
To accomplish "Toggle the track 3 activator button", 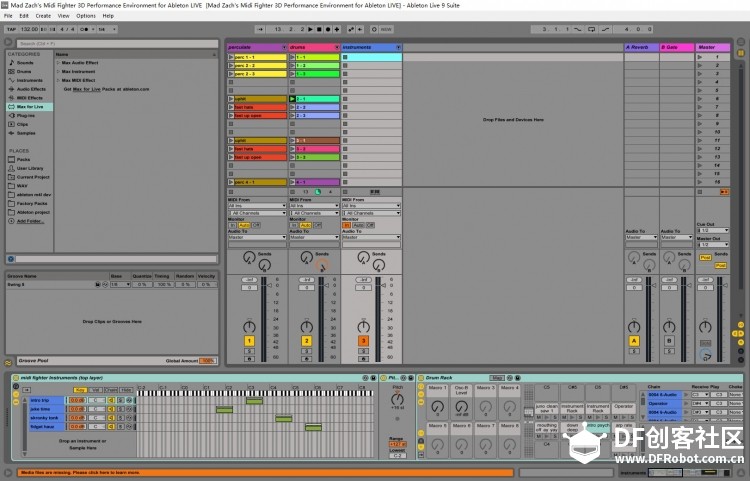I will (364, 341).
